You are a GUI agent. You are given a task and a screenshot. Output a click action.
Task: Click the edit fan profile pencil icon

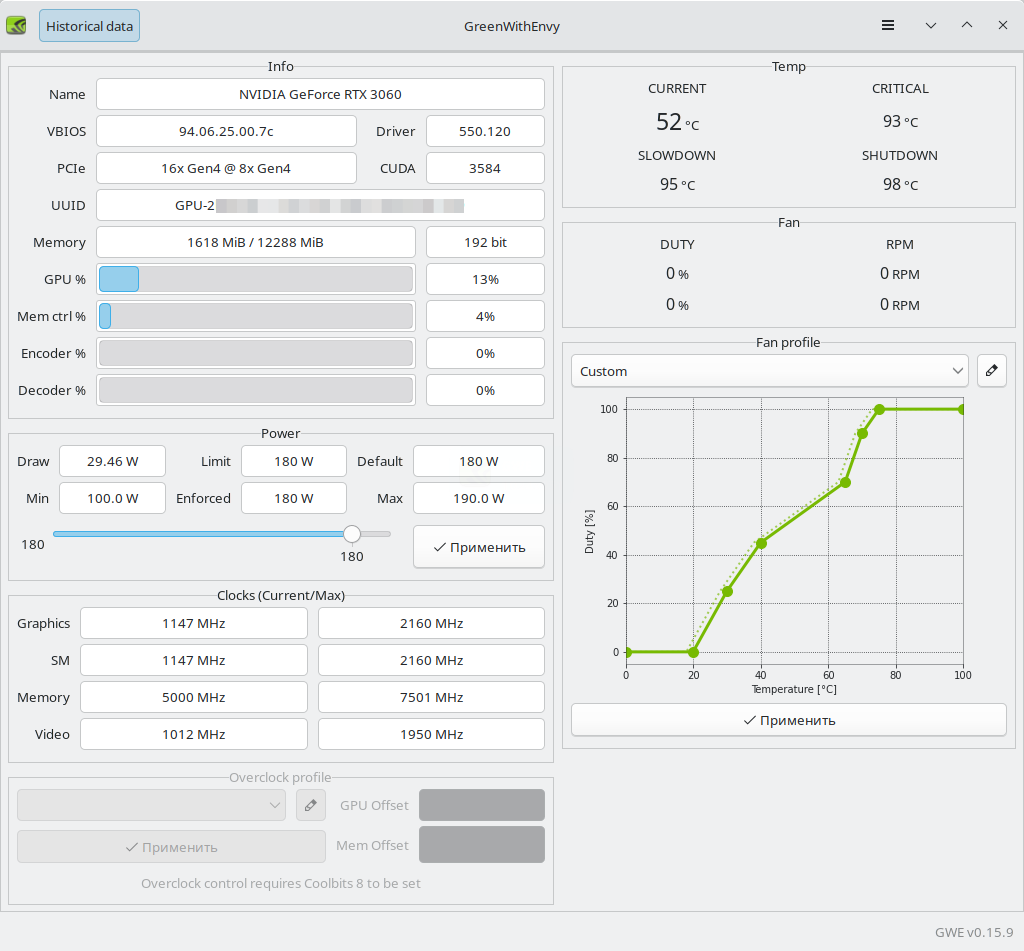[x=991, y=371]
